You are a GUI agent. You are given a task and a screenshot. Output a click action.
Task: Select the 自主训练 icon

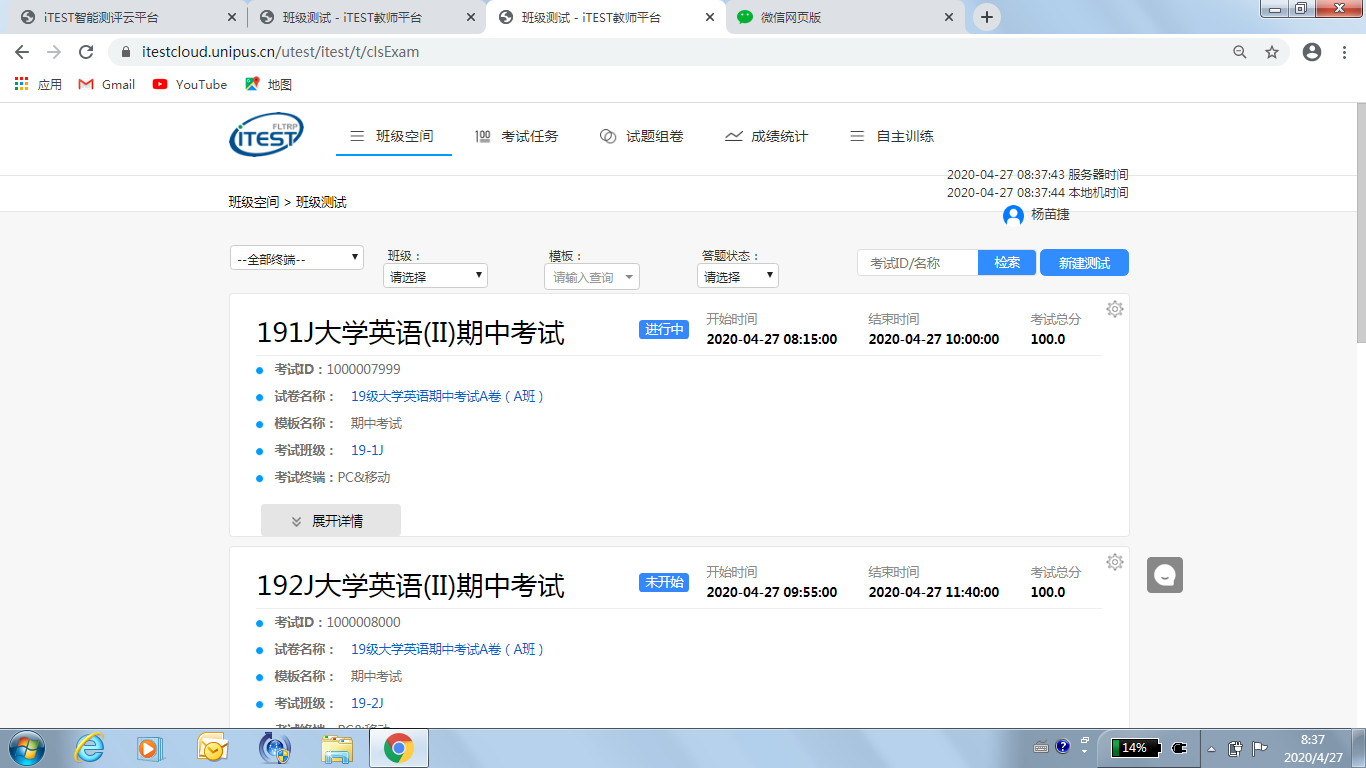coord(856,136)
